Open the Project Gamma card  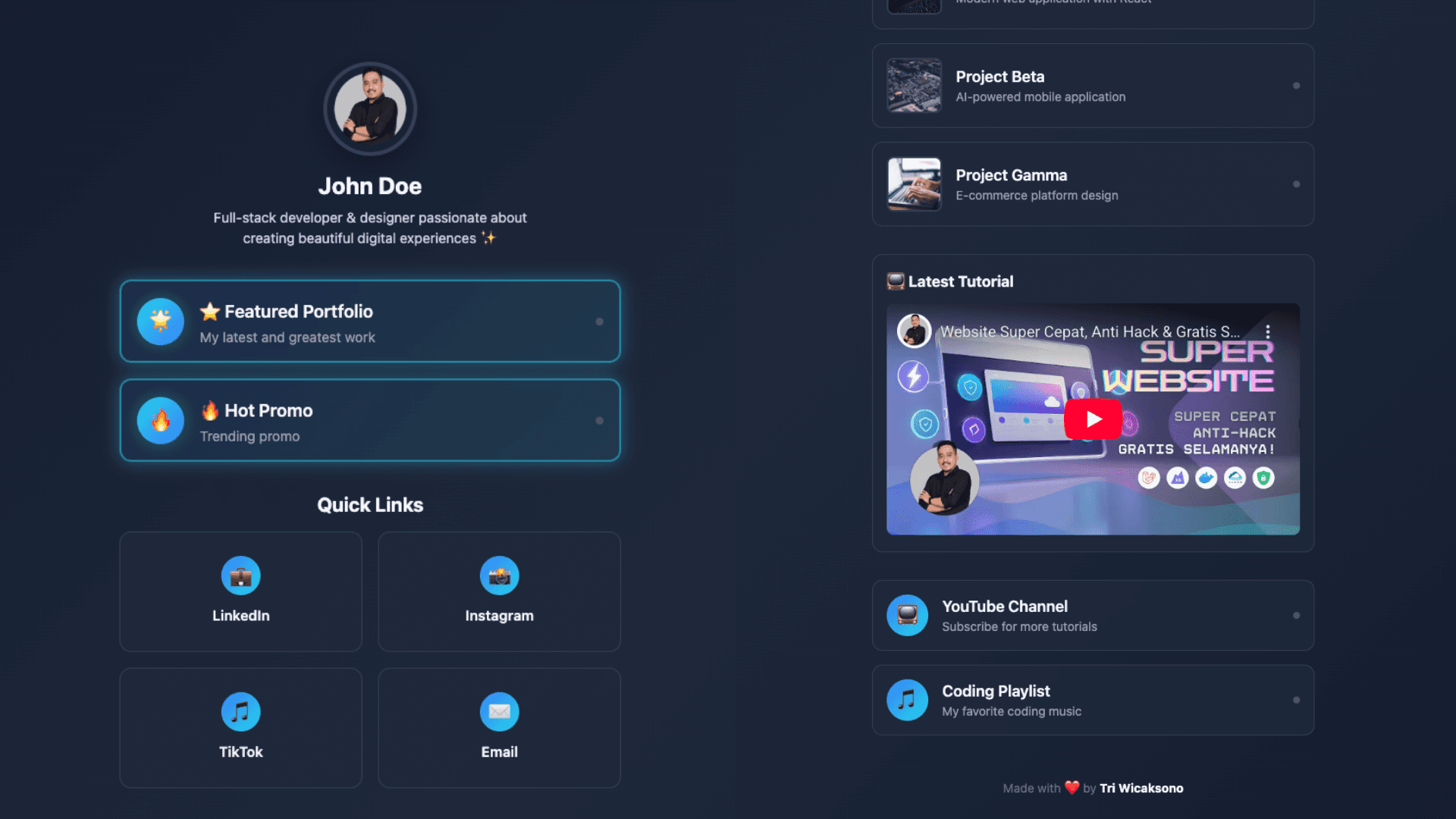tap(1093, 184)
